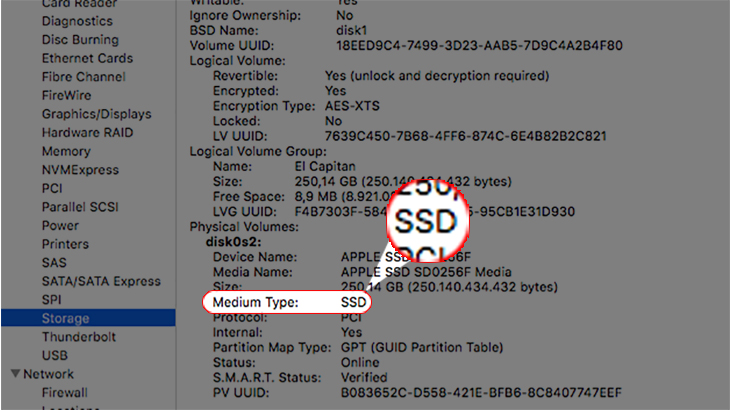The width and height of the screenshot is (730, 410).
Task: Select Diagnostics in the sidebar
Action: coord(77,21)
